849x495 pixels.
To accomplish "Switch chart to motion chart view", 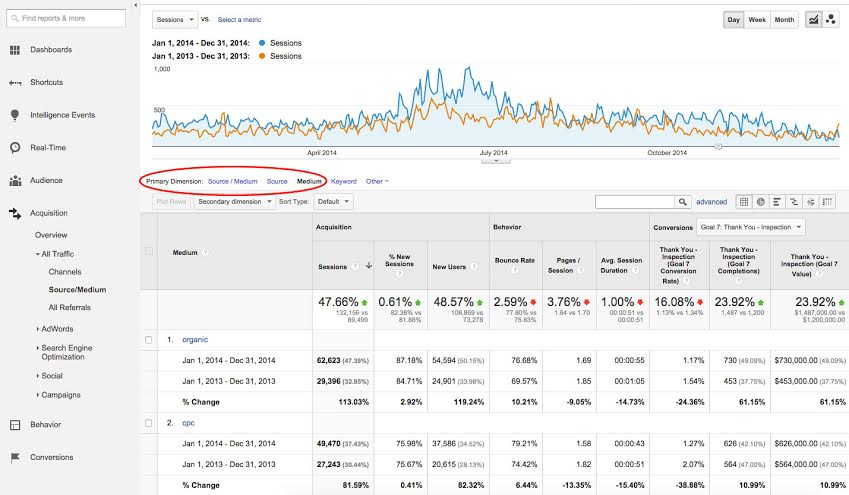I will 831,20.
